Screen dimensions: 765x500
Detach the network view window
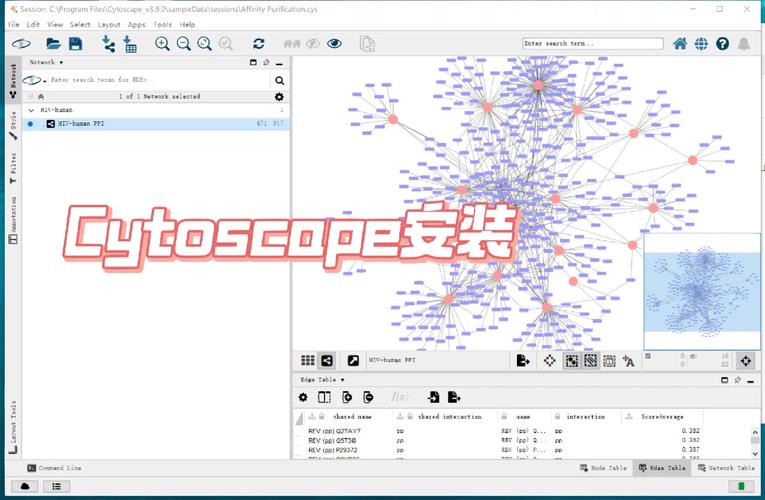353,360
